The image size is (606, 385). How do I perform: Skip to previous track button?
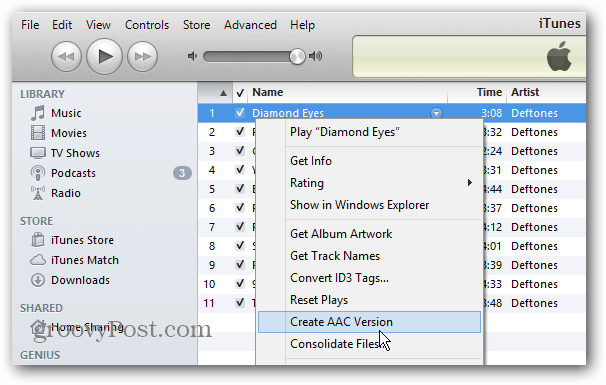(x=66, y=56)
